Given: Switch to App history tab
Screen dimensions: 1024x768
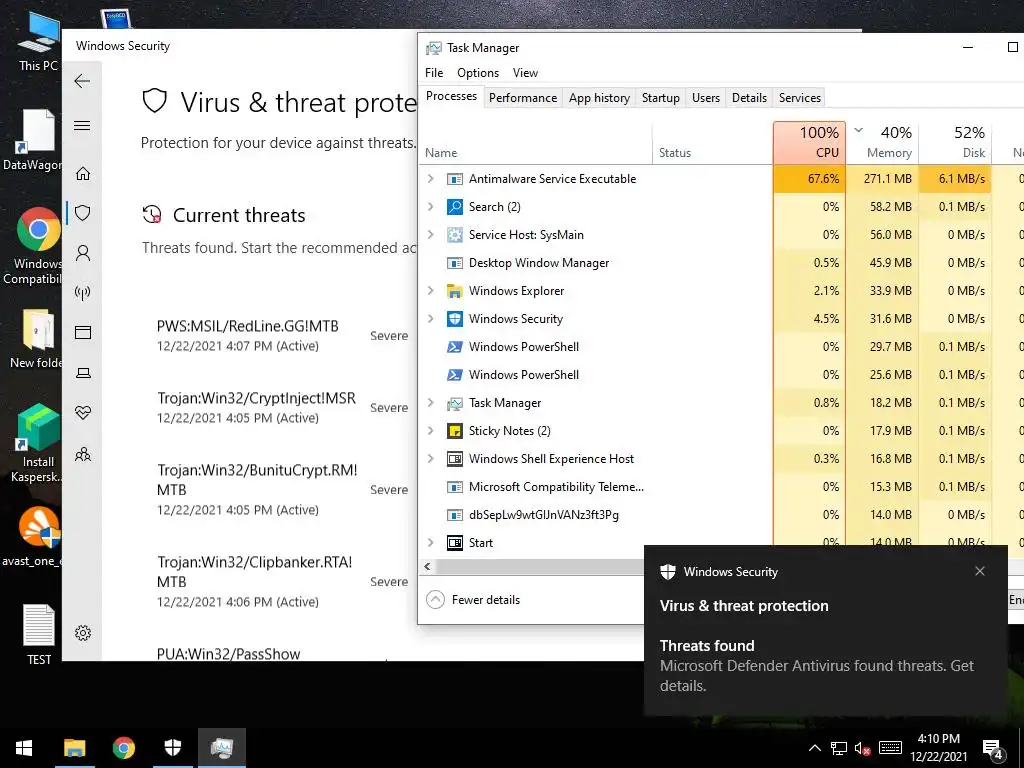Looking at the screenshot, I should point(599,98).
